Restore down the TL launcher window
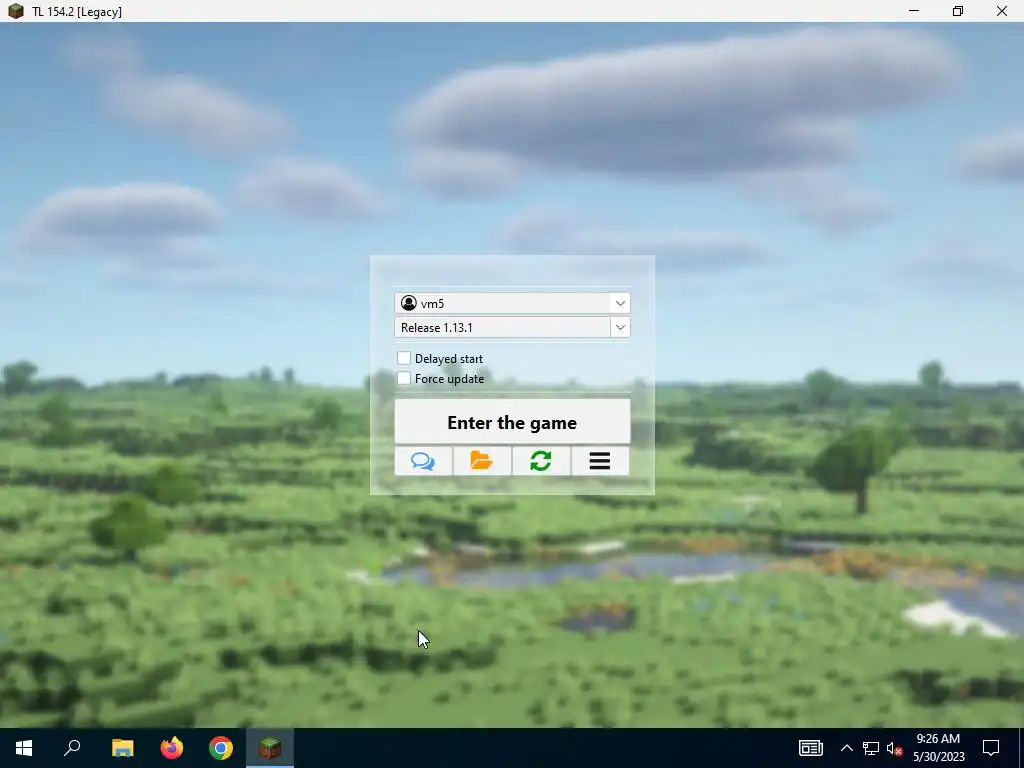 pos(957,11)
